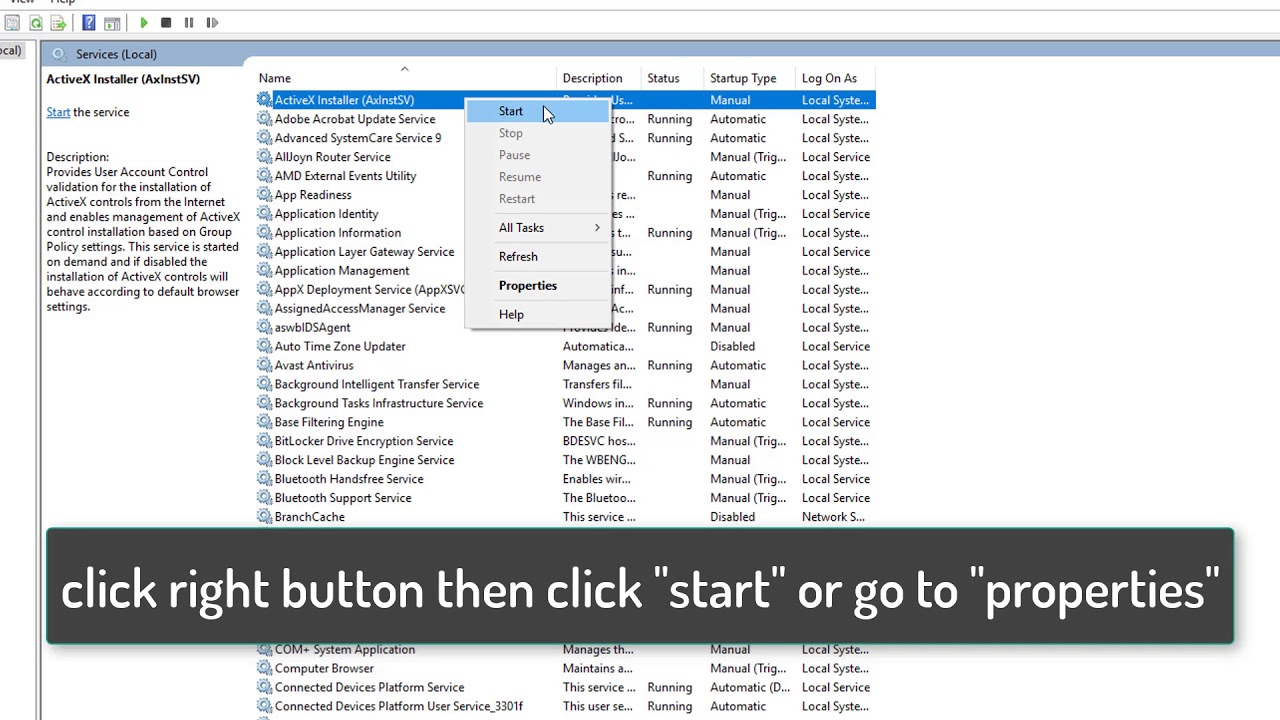Click gear icon beside App Readiness

click(264, 195)
